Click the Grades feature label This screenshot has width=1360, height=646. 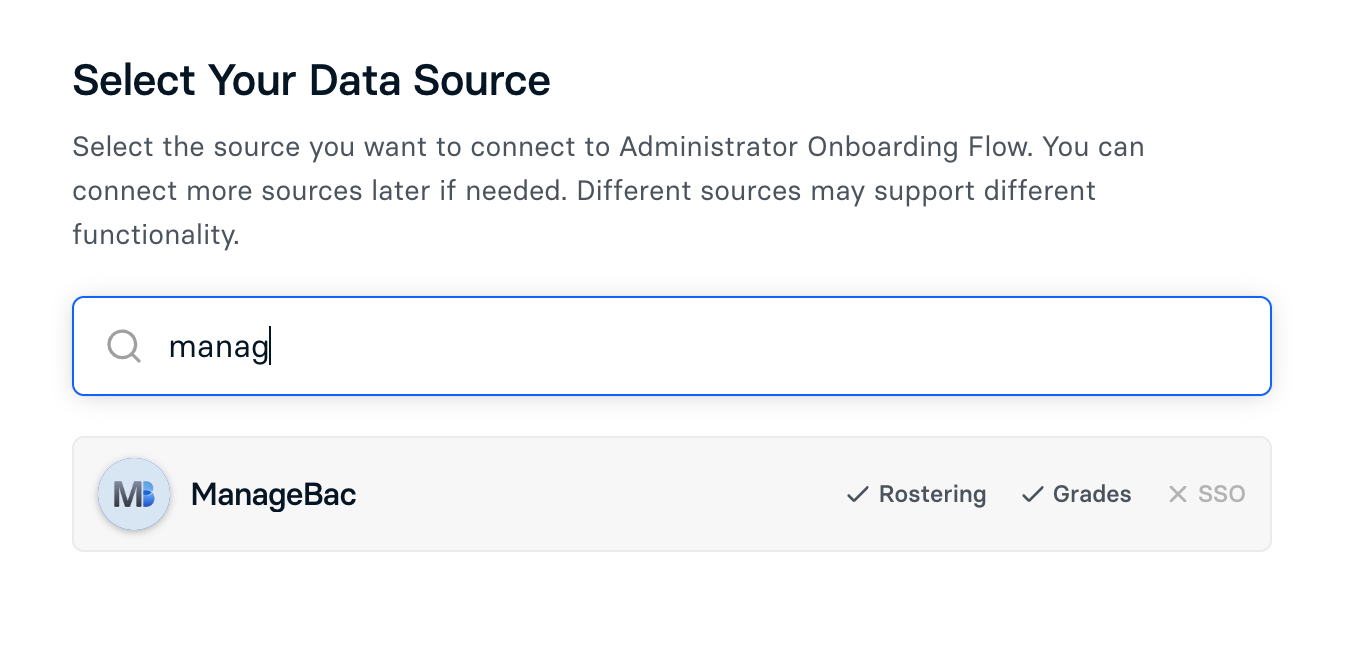pos(1092,494)
